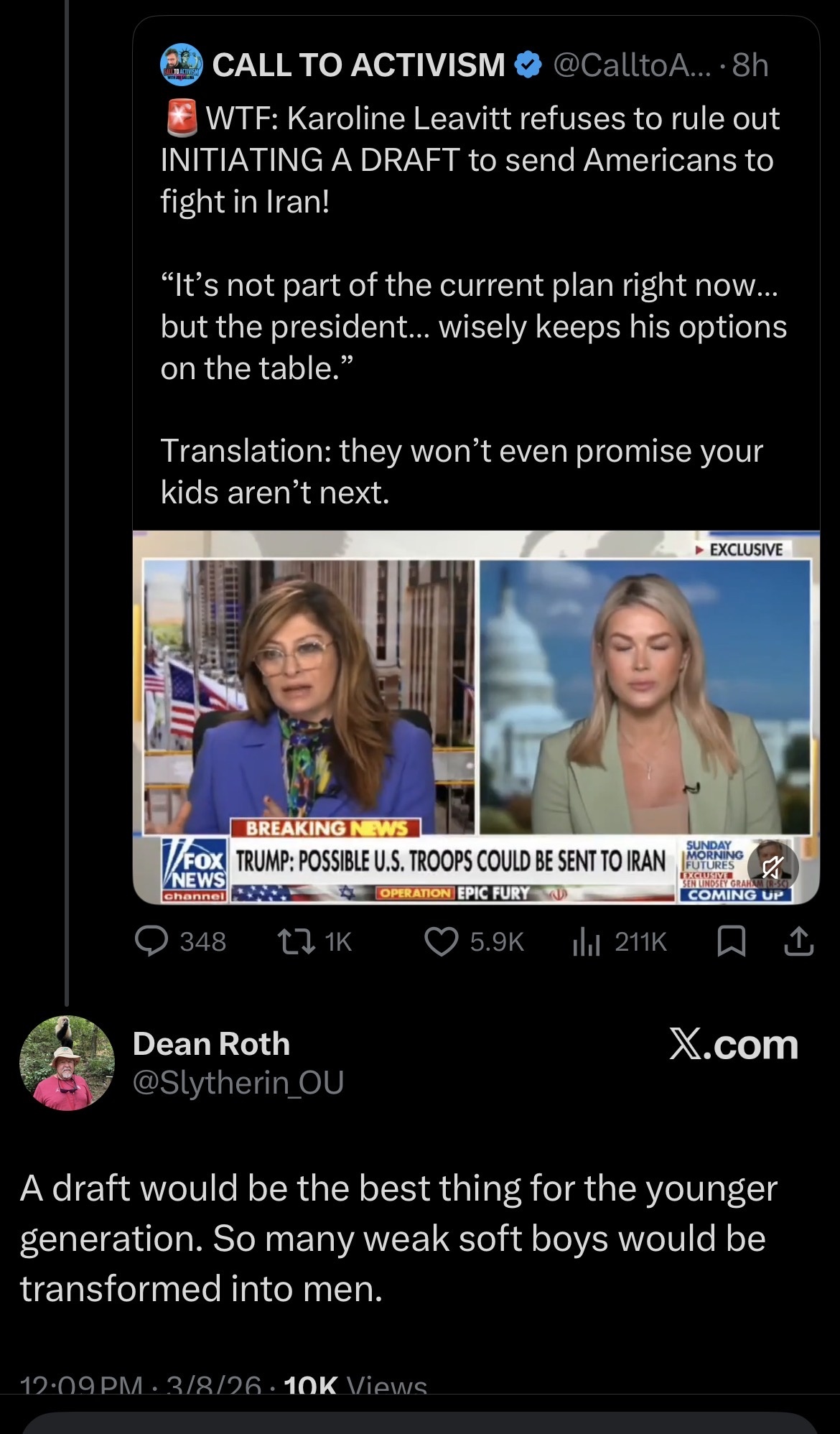This screenshot has width=840, height=1434.
Task: Open the 10K Views count
Action: pos(355,1386)
